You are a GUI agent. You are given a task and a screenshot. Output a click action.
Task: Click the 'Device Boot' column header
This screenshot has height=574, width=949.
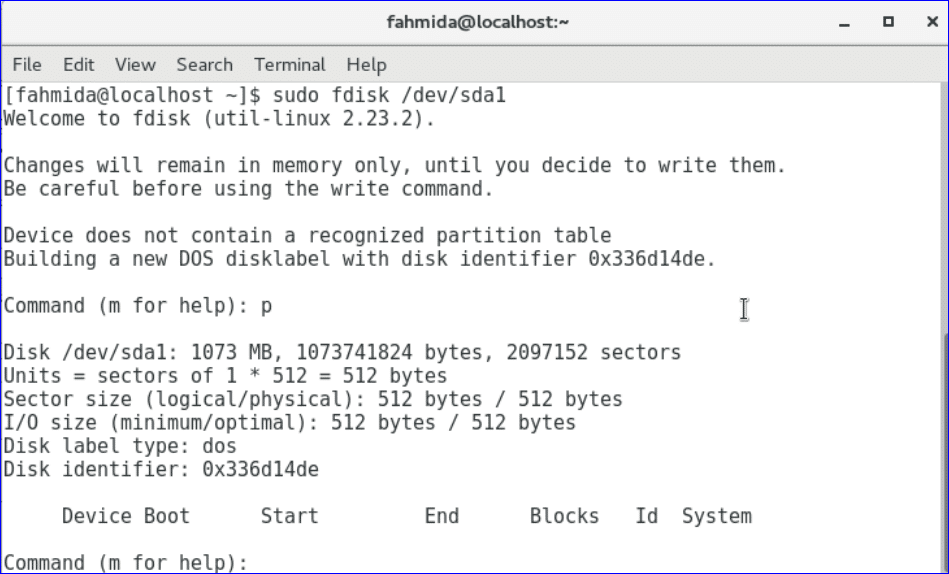(125, 516)
